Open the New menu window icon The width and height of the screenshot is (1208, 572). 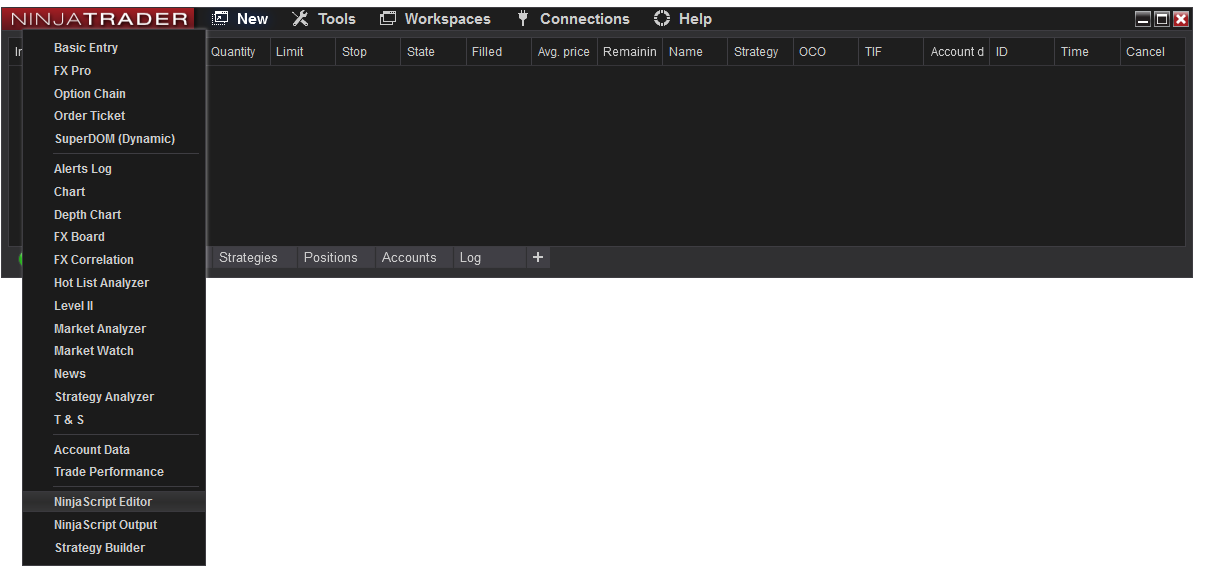(221, 19)
